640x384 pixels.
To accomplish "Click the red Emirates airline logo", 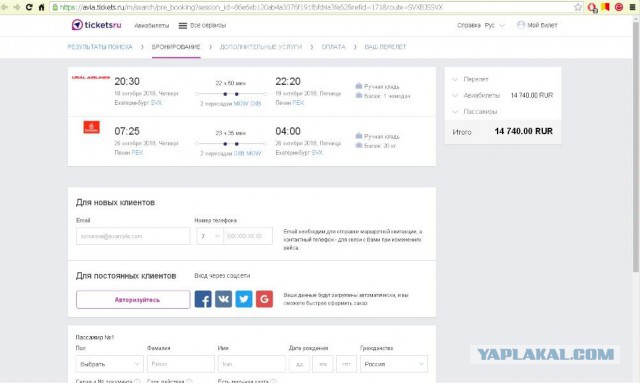I will pos(91,127).
